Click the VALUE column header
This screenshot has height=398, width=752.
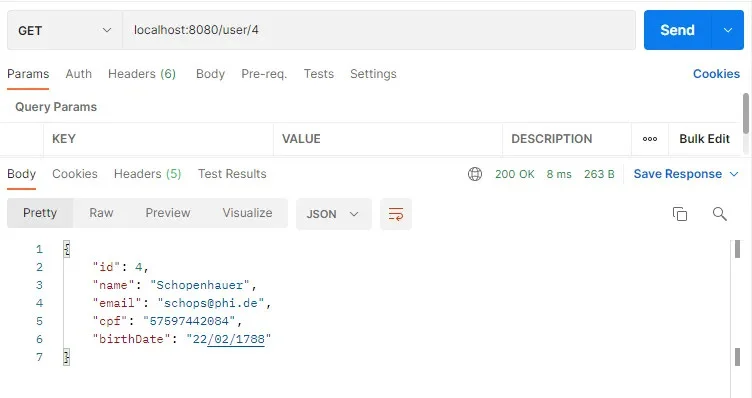(x=301, y=139)
